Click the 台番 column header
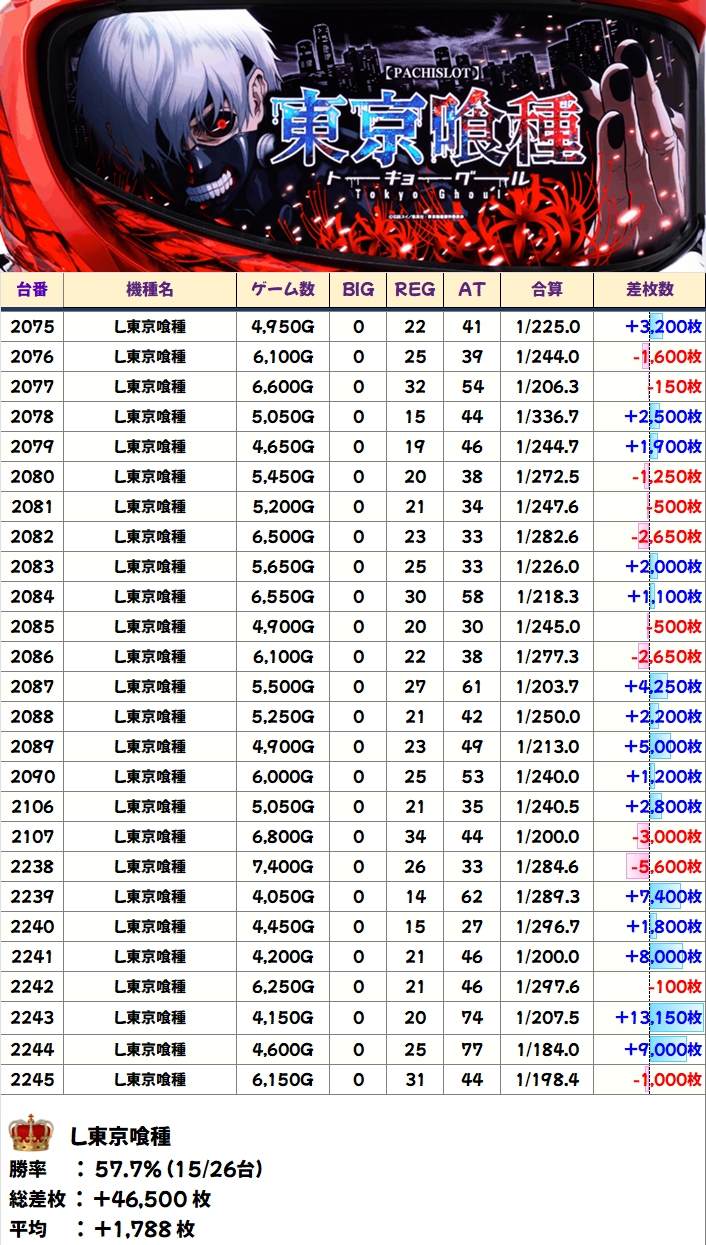The image size is (706, 1245). tap(32, 289)
